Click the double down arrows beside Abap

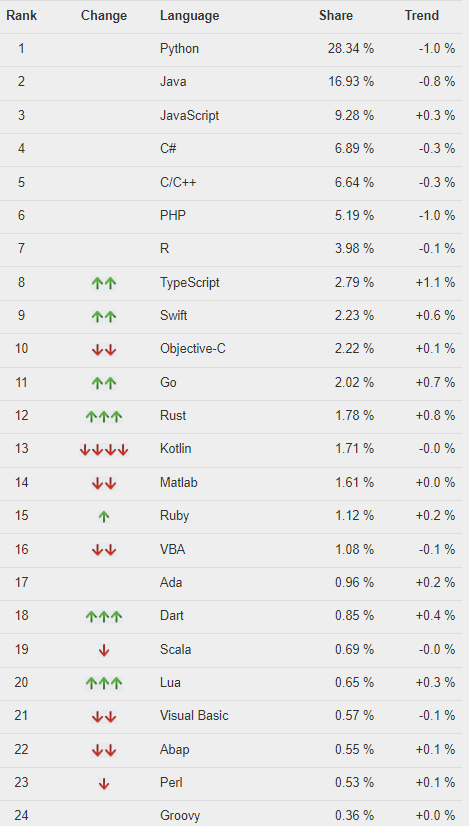[x=104, y=750]
